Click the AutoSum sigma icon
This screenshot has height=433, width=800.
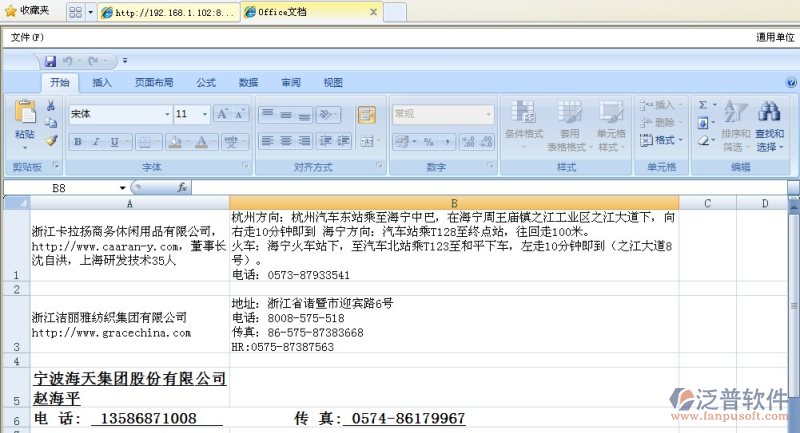click(703, 105)
